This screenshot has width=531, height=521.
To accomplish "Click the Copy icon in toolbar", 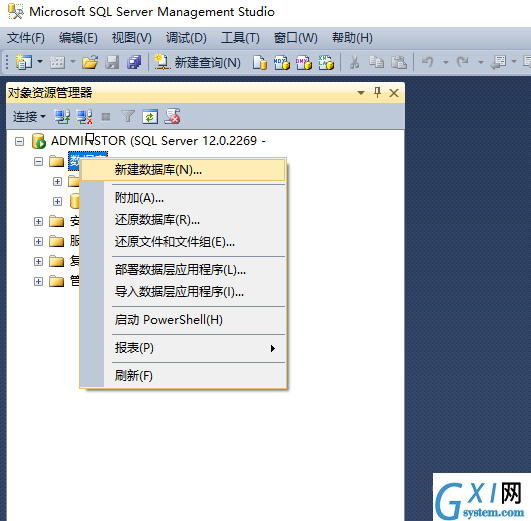I will 376,62.
